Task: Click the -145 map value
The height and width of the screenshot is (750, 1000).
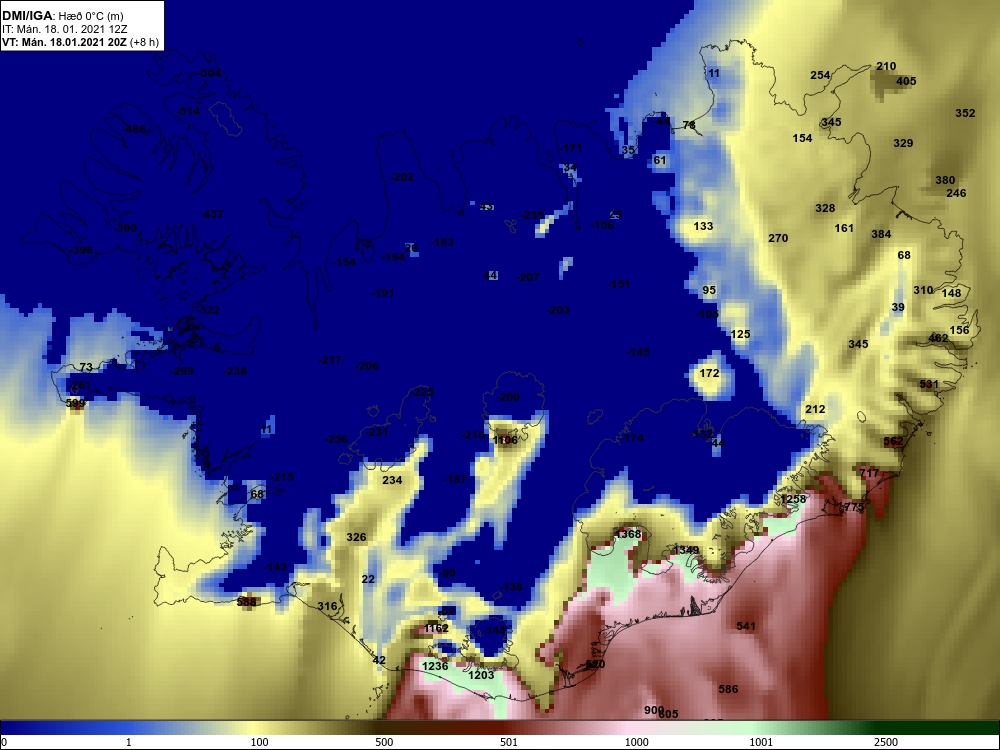Action: (638, 352)
